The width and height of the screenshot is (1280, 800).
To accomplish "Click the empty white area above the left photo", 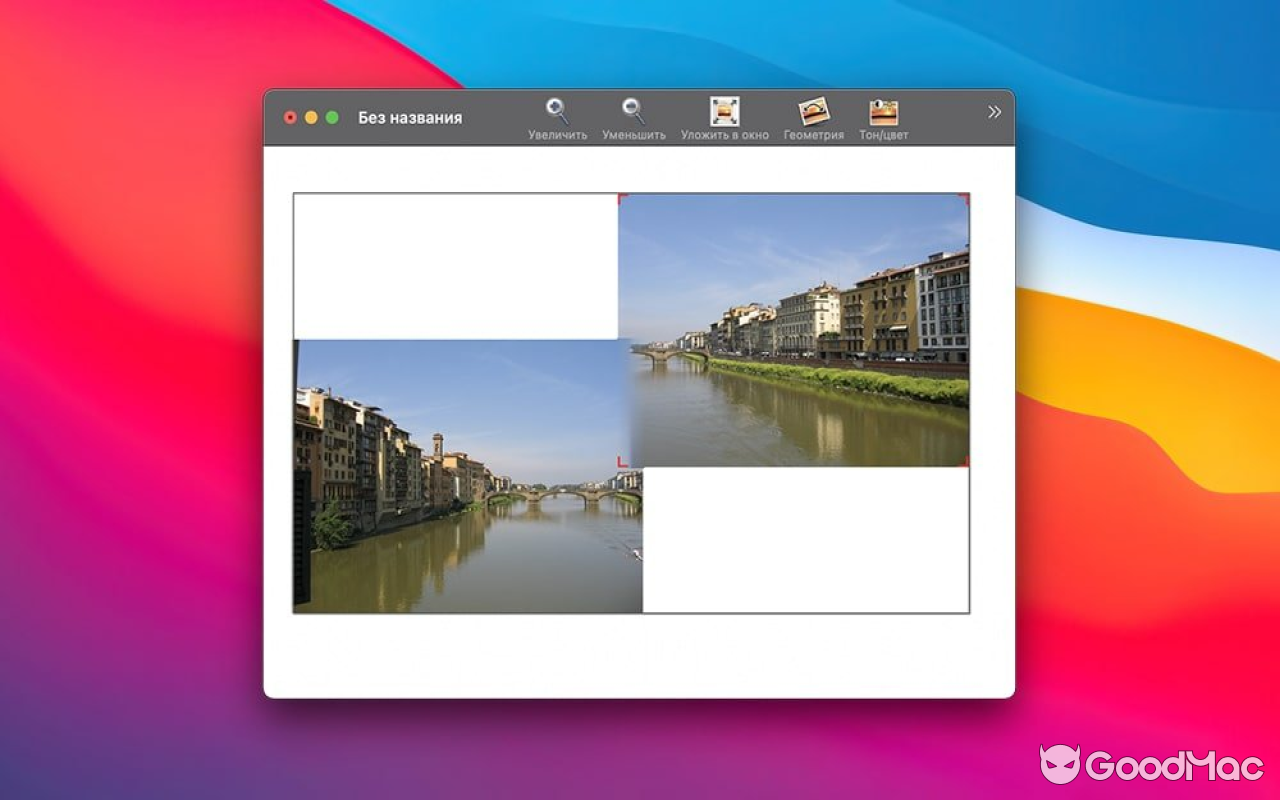I will pyautogui.click(x=455, y=265).
